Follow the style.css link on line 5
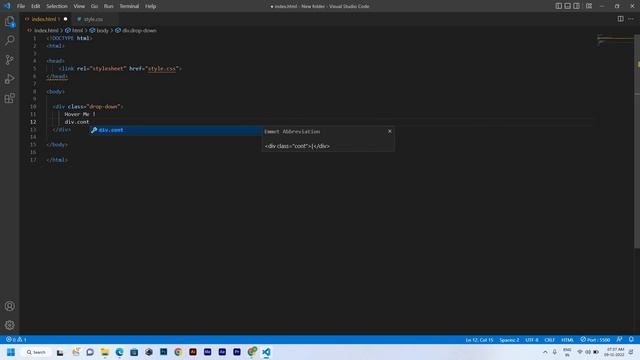 click(x=162, y=69)
